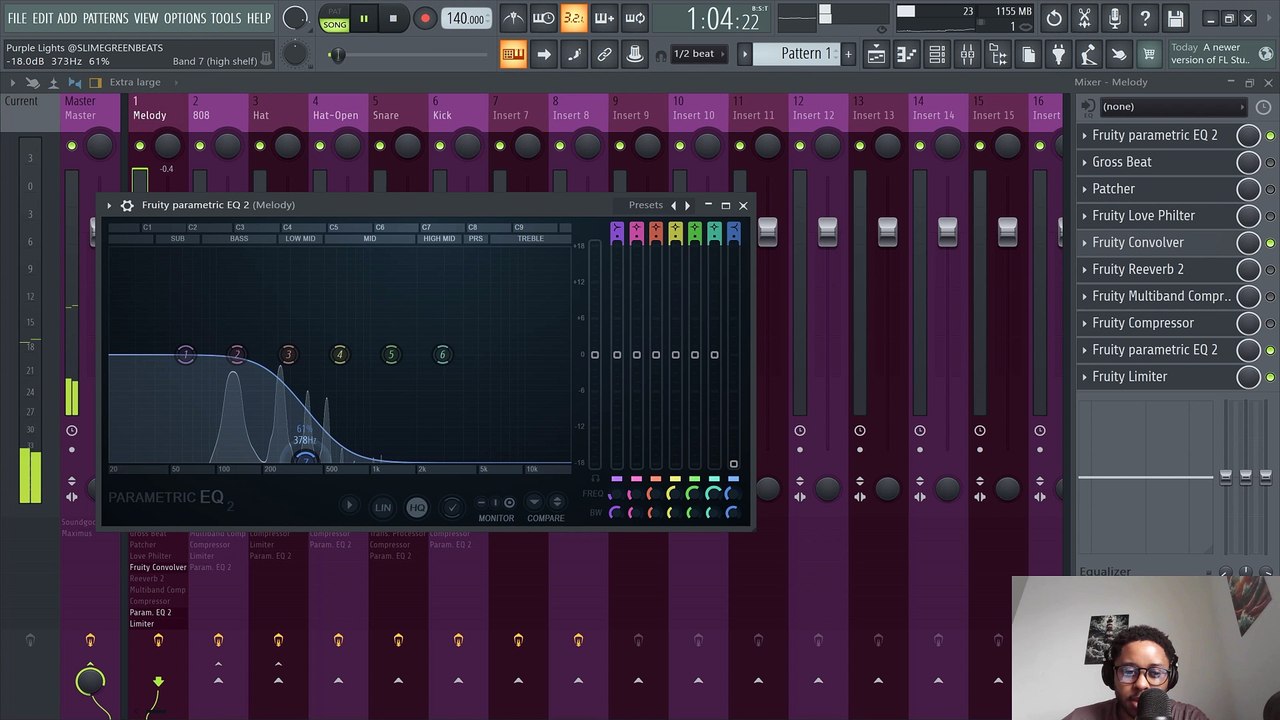
Task: Open the Browser icon in toolbar
Action: 998,54
